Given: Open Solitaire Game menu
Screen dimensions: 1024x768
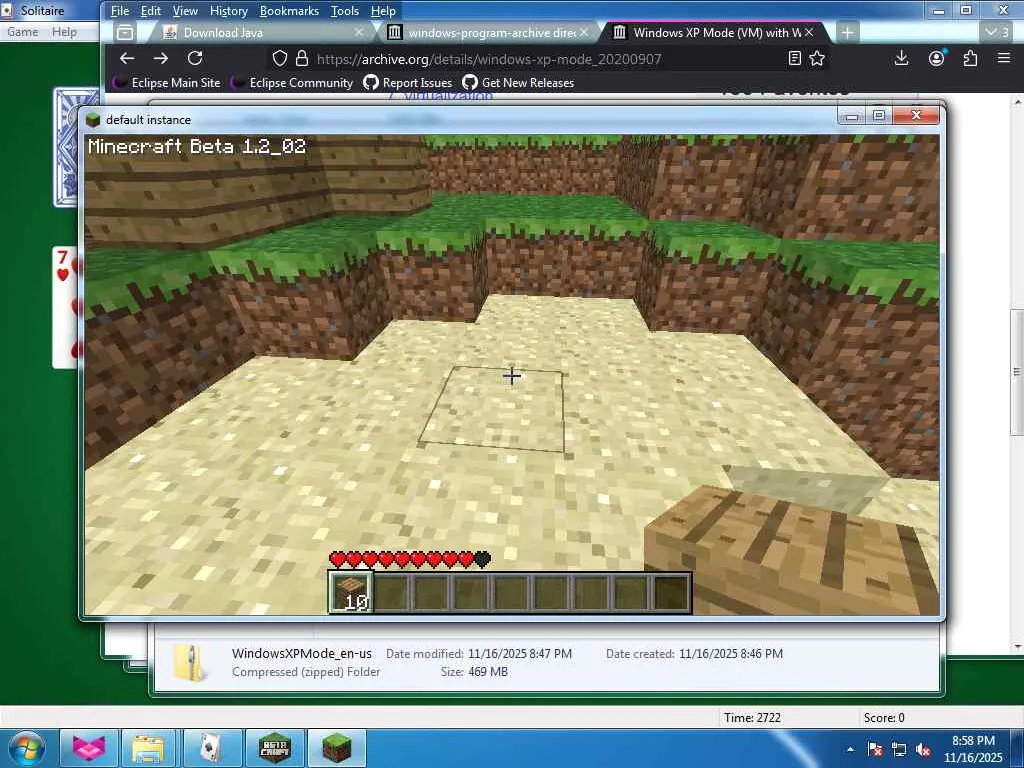Looking at the screenshot, I should [x=23, y=32].
